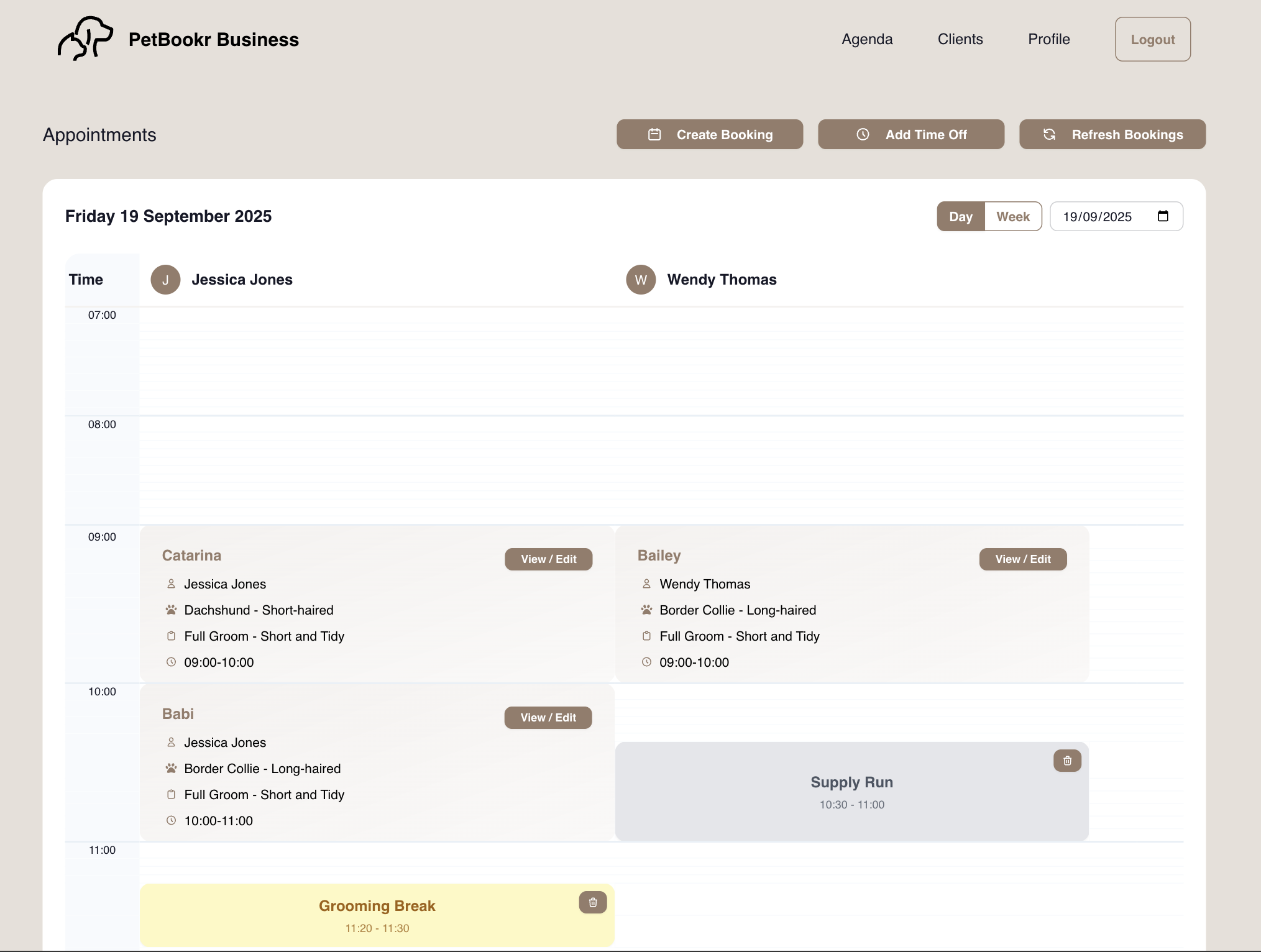Delete the Grooming Break via trash icon

(x=592, y=902)
